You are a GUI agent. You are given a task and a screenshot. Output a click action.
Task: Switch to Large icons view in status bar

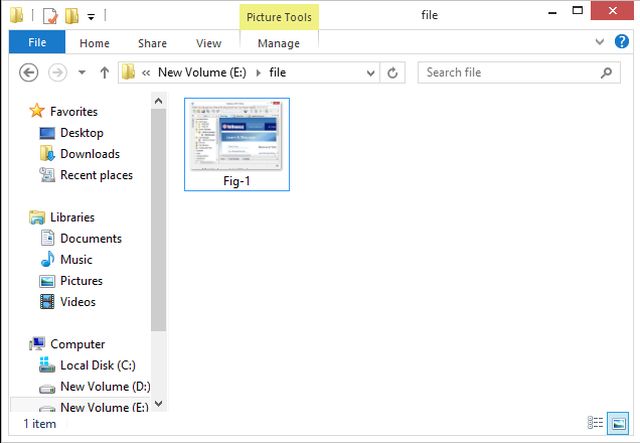coord(618,423)
